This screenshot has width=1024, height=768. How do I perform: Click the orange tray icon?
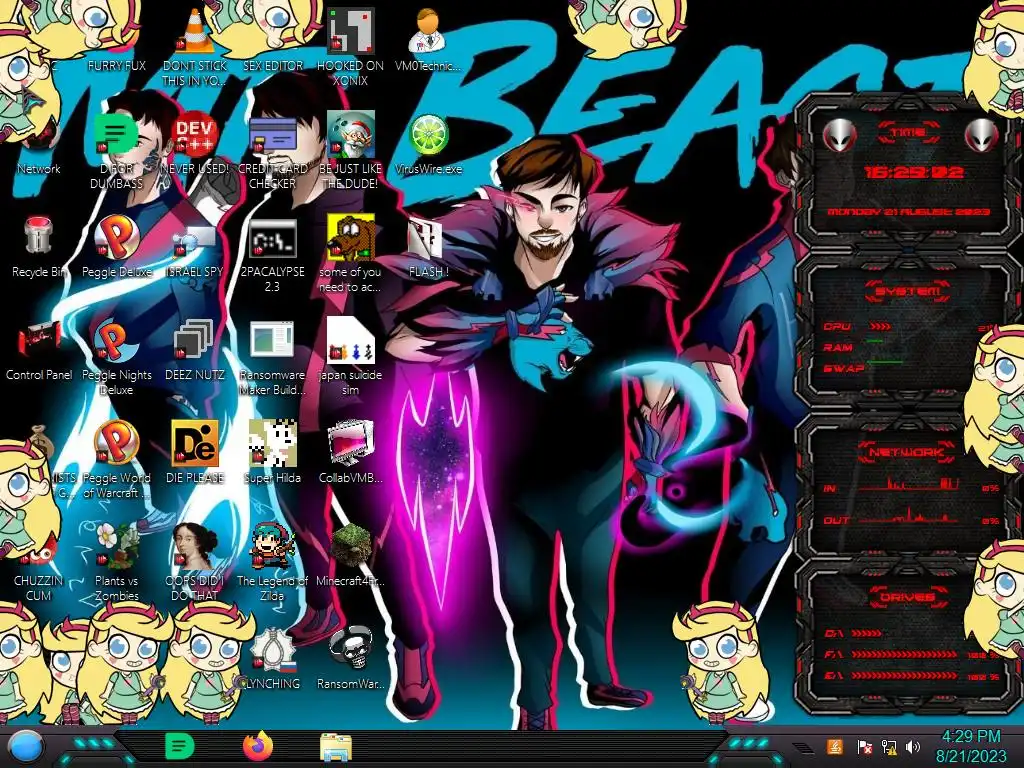834,747
